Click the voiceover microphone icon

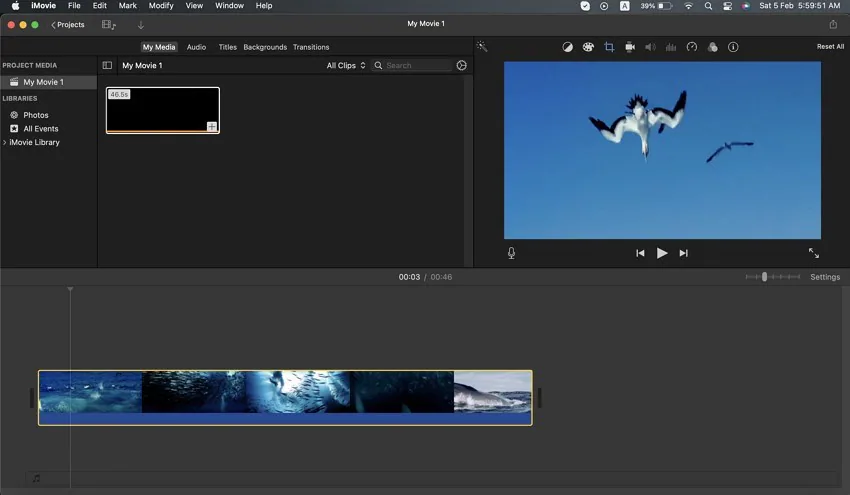[x=511, y=253]
